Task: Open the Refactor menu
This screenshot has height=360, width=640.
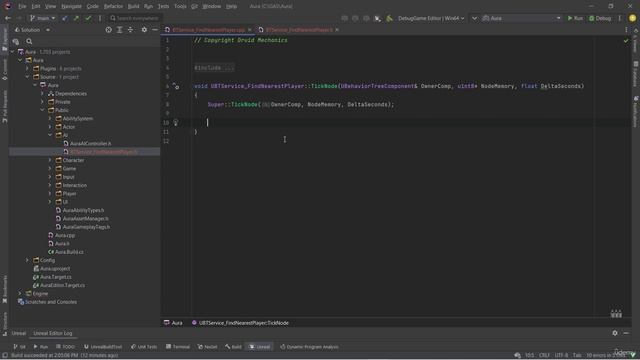Action: (x=113, y=7)
